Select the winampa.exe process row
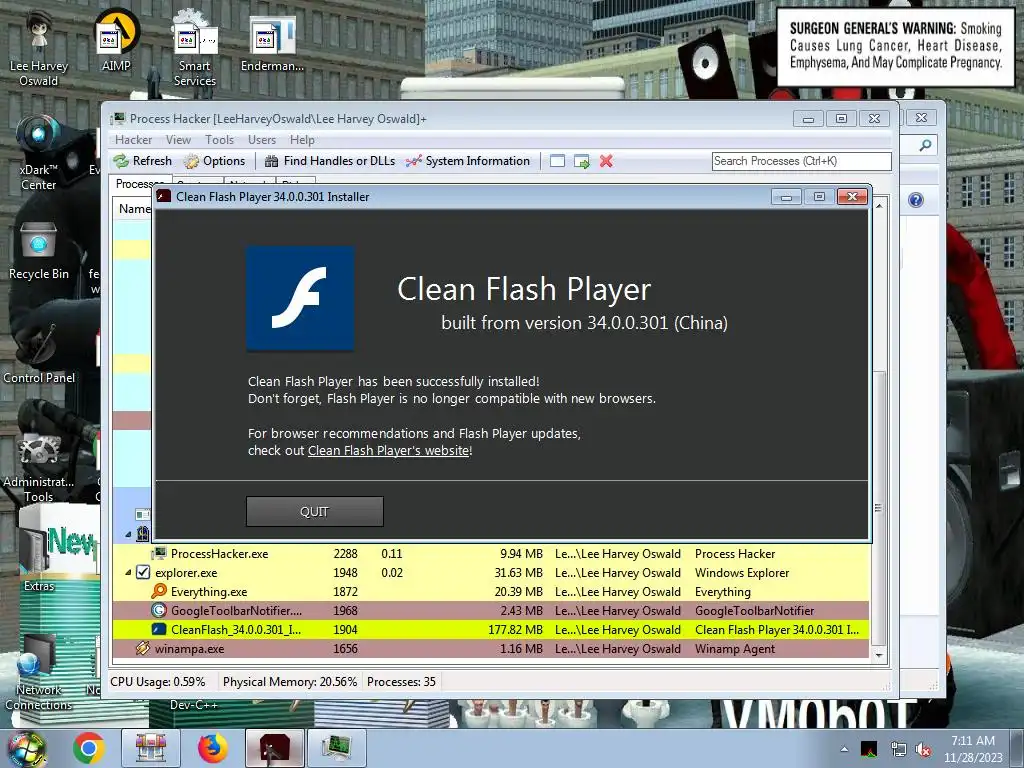This screenshot has height=768, width=1024. (491, 648)
